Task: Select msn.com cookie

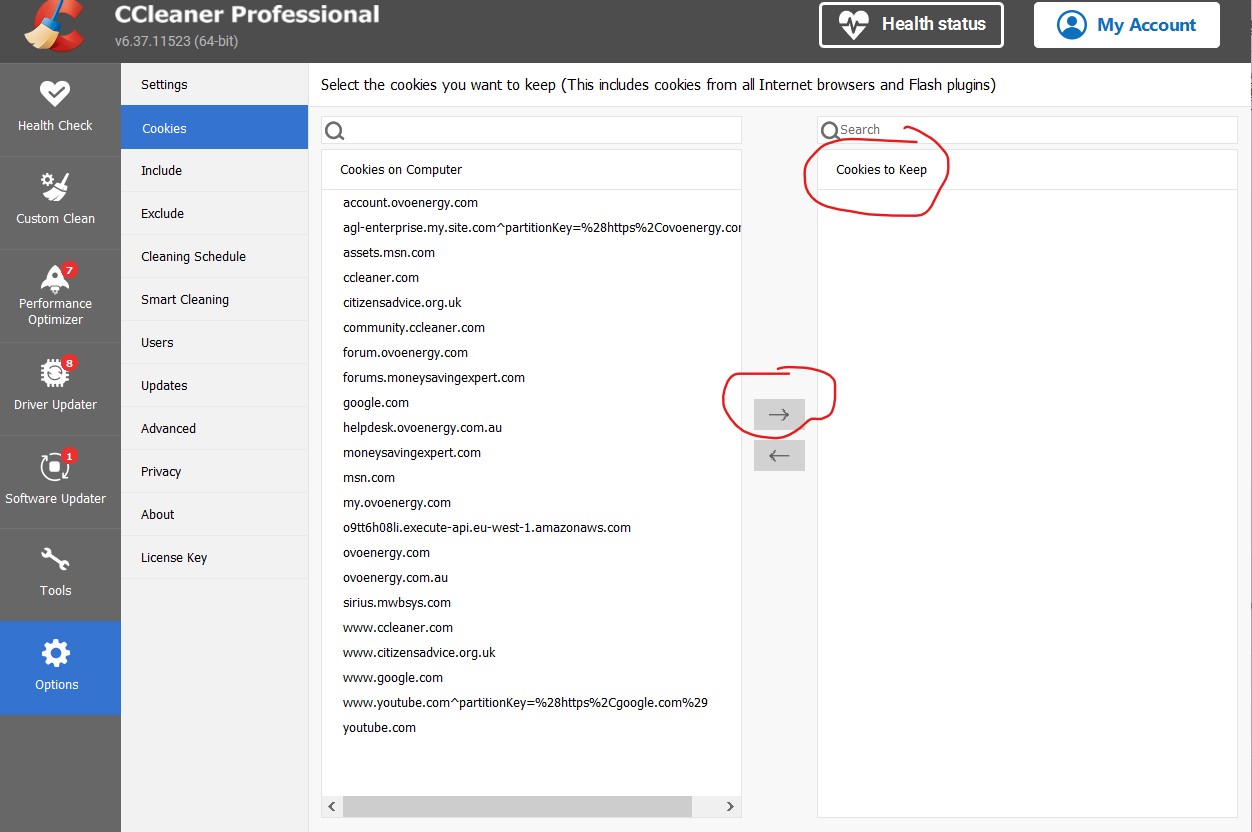Action: (369, 478)
